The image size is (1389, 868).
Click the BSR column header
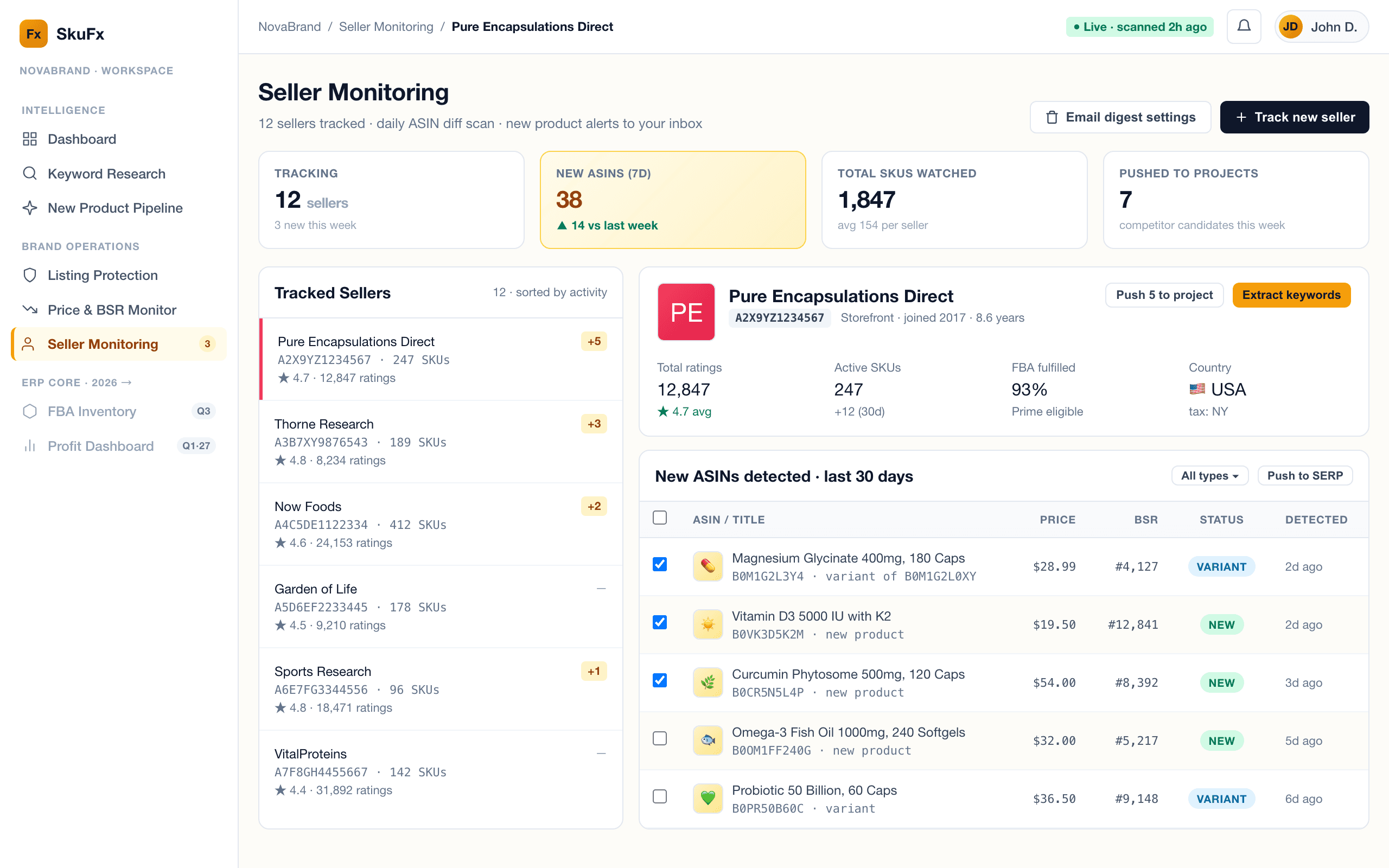[x=1145, y=520]
